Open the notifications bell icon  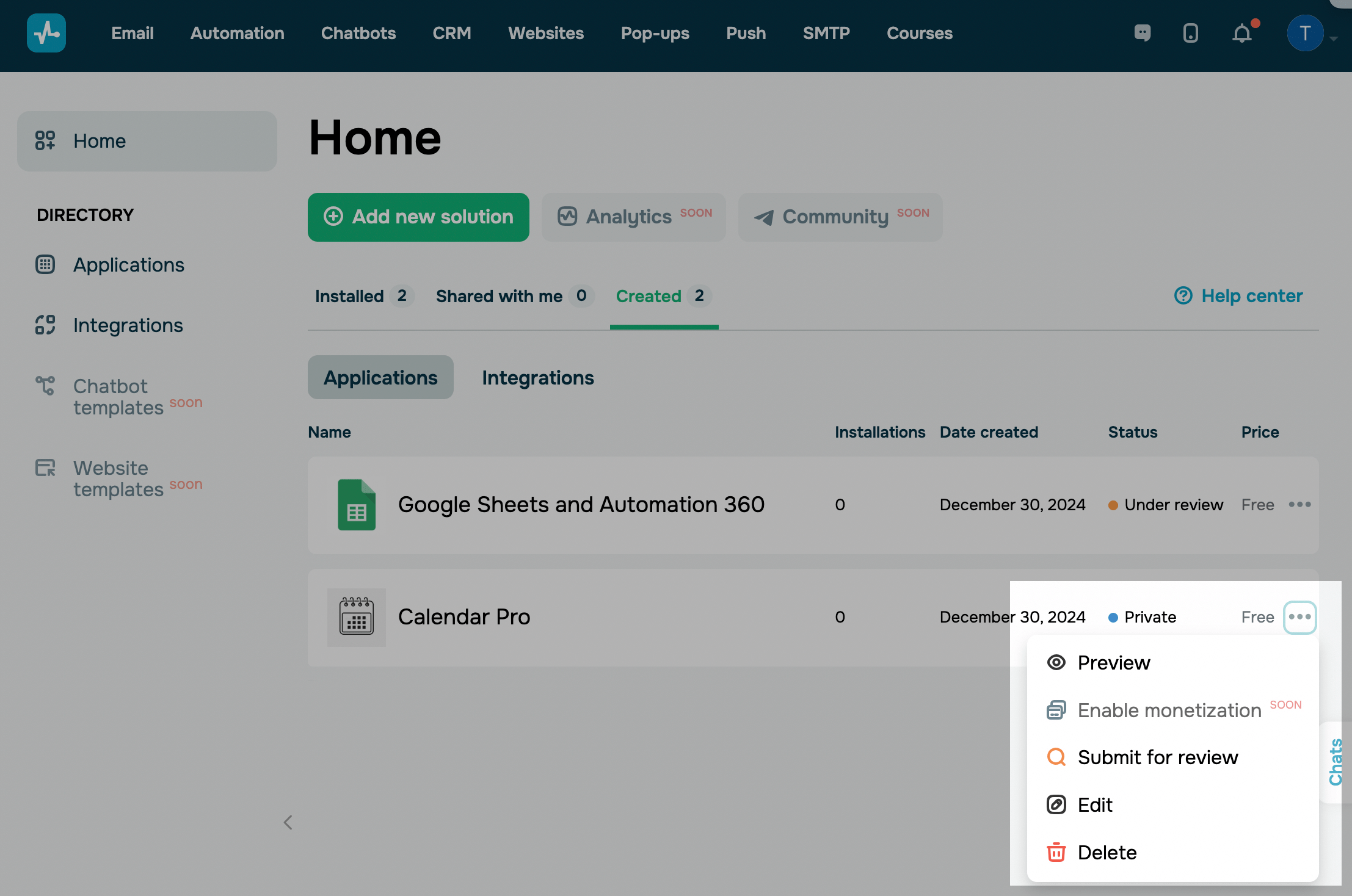[x=1241, y=33]
